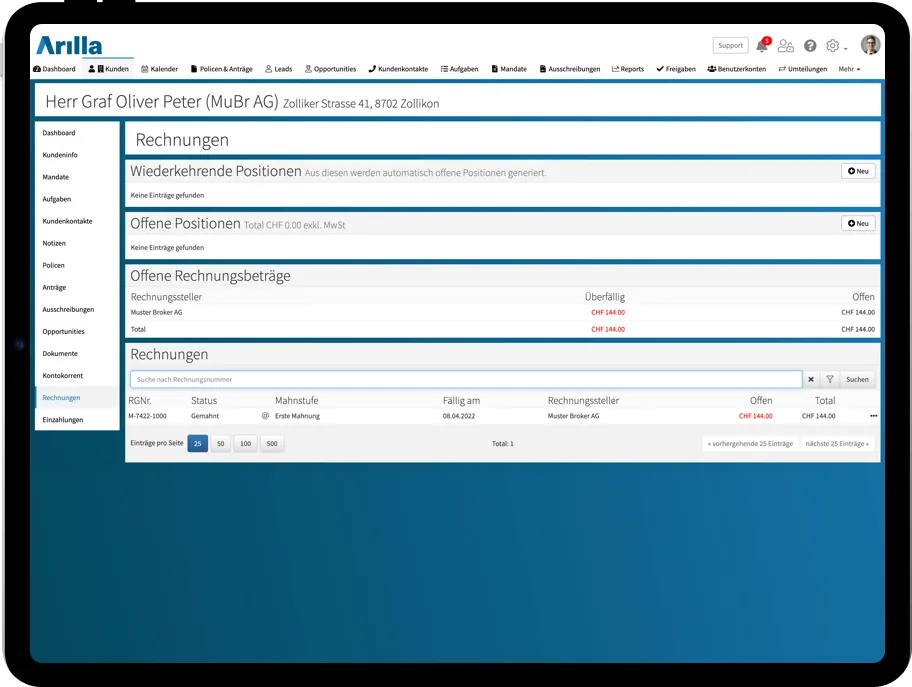Open Policen & Anträge in navigation
Image resolution: width=912 pixels, height=687 pixels.
[x=222, y=69]
